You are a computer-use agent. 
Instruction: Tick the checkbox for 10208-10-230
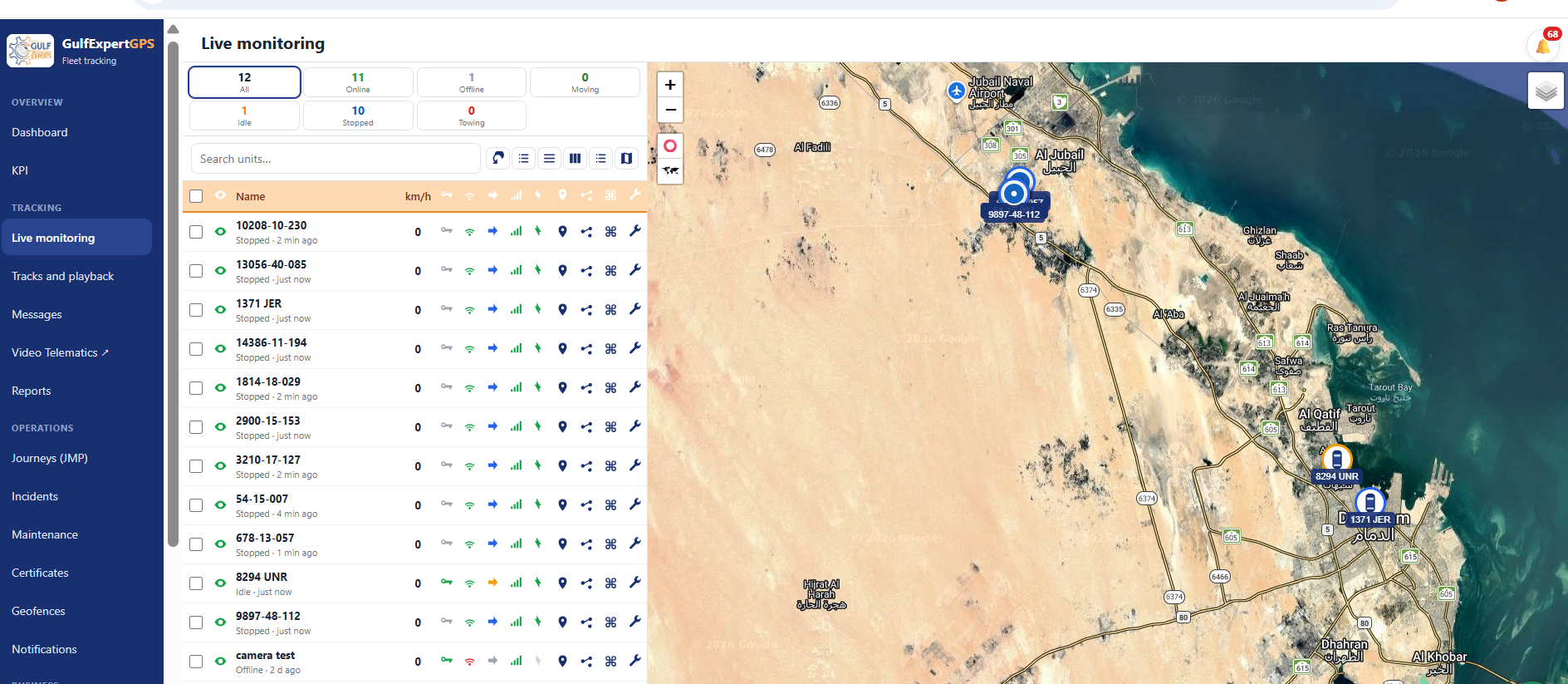click(196, 232)
